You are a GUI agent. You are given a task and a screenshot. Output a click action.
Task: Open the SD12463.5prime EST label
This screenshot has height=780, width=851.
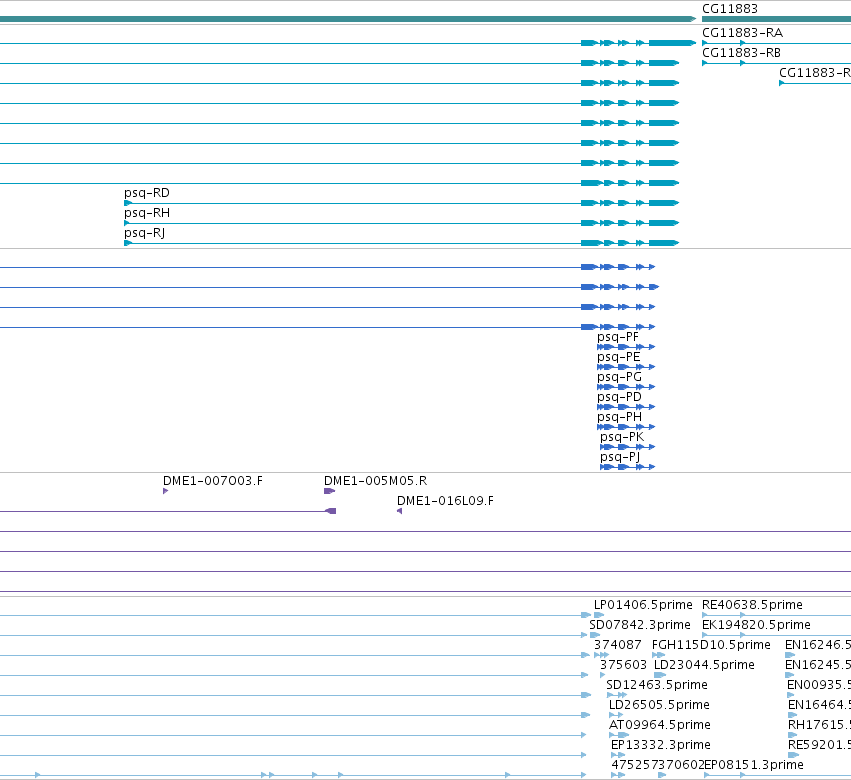pos(657,685)
